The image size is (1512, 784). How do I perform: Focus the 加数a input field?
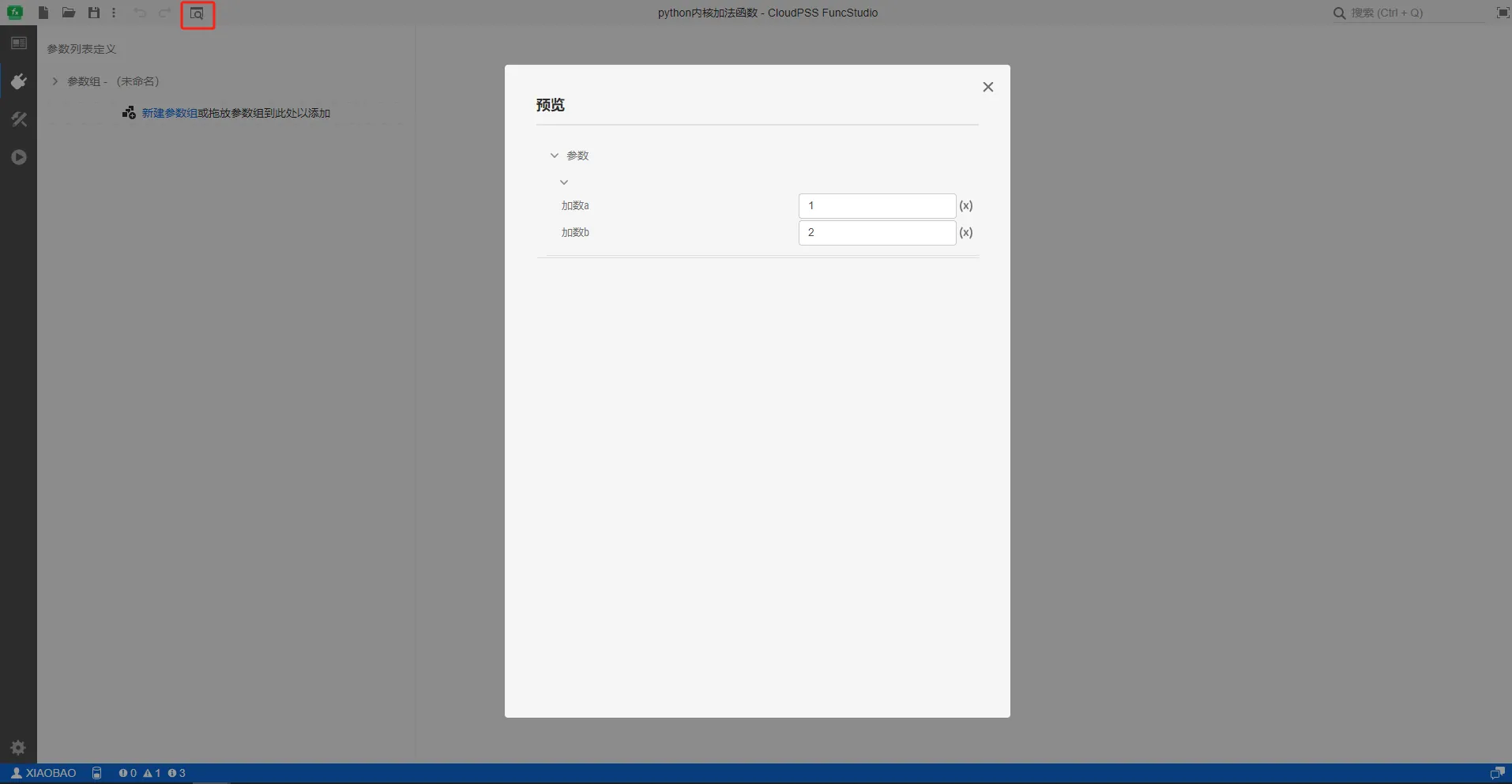point(877,206)
